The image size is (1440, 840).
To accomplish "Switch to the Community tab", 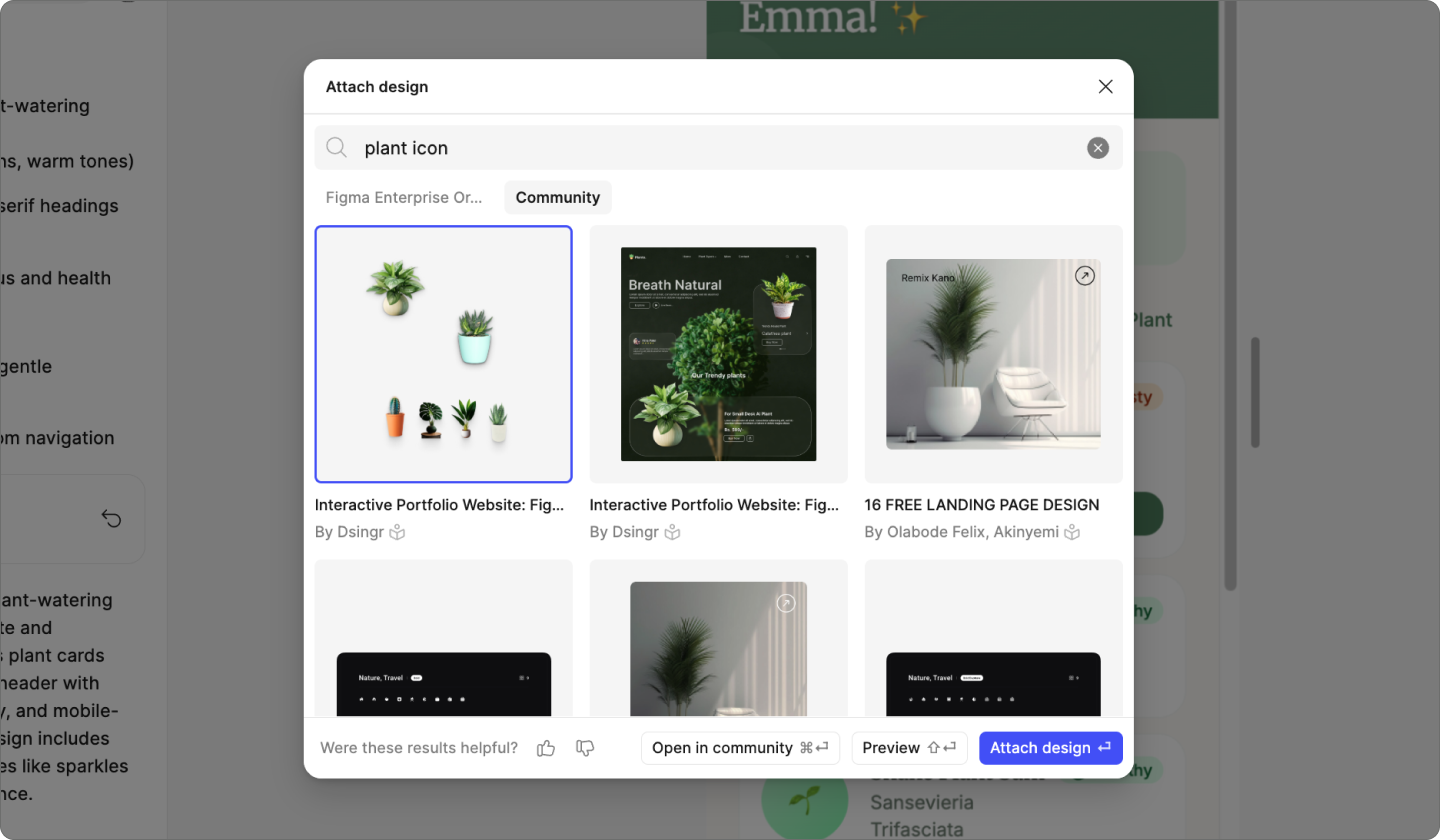I will (x=558, y=197).
